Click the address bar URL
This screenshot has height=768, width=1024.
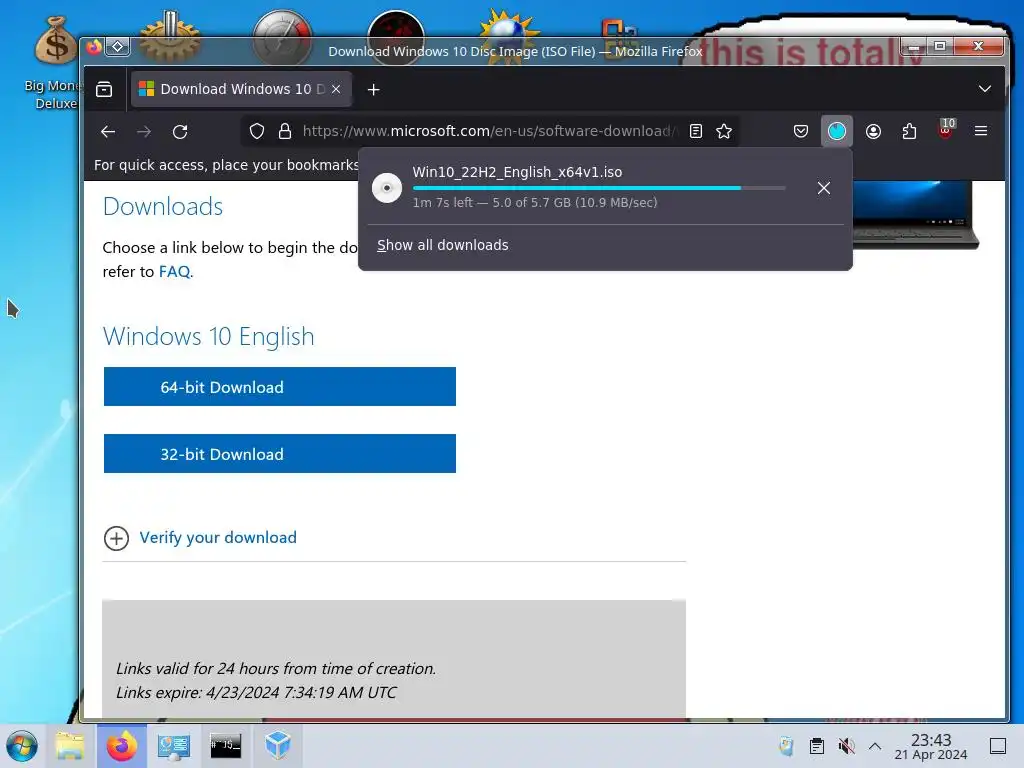point(490,131)
